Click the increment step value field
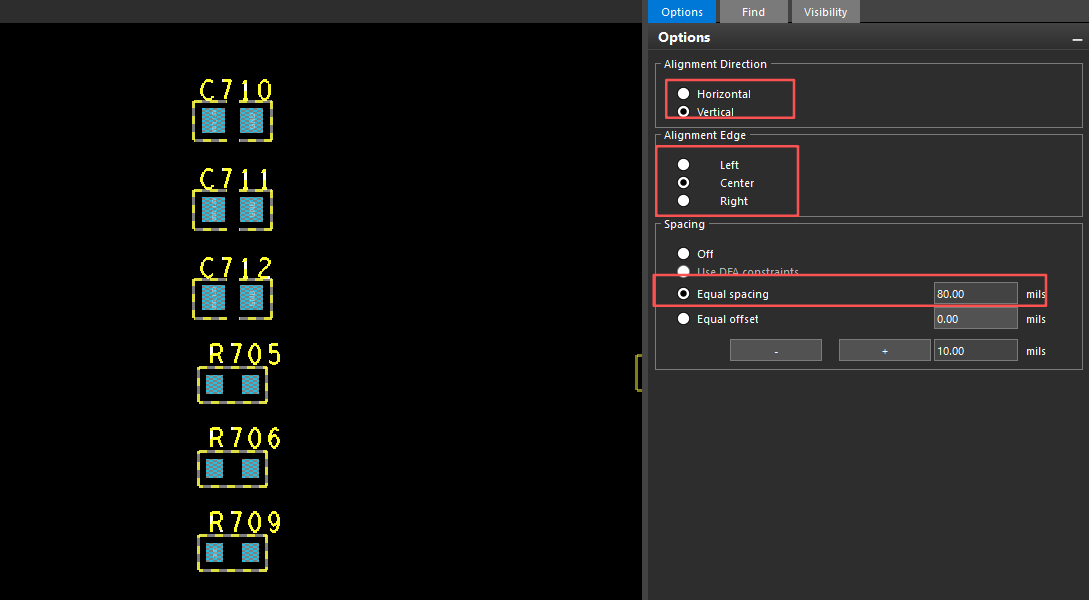Image resolution: width=1089 pixels, height=600 pixels. click(x=975, y=351)
